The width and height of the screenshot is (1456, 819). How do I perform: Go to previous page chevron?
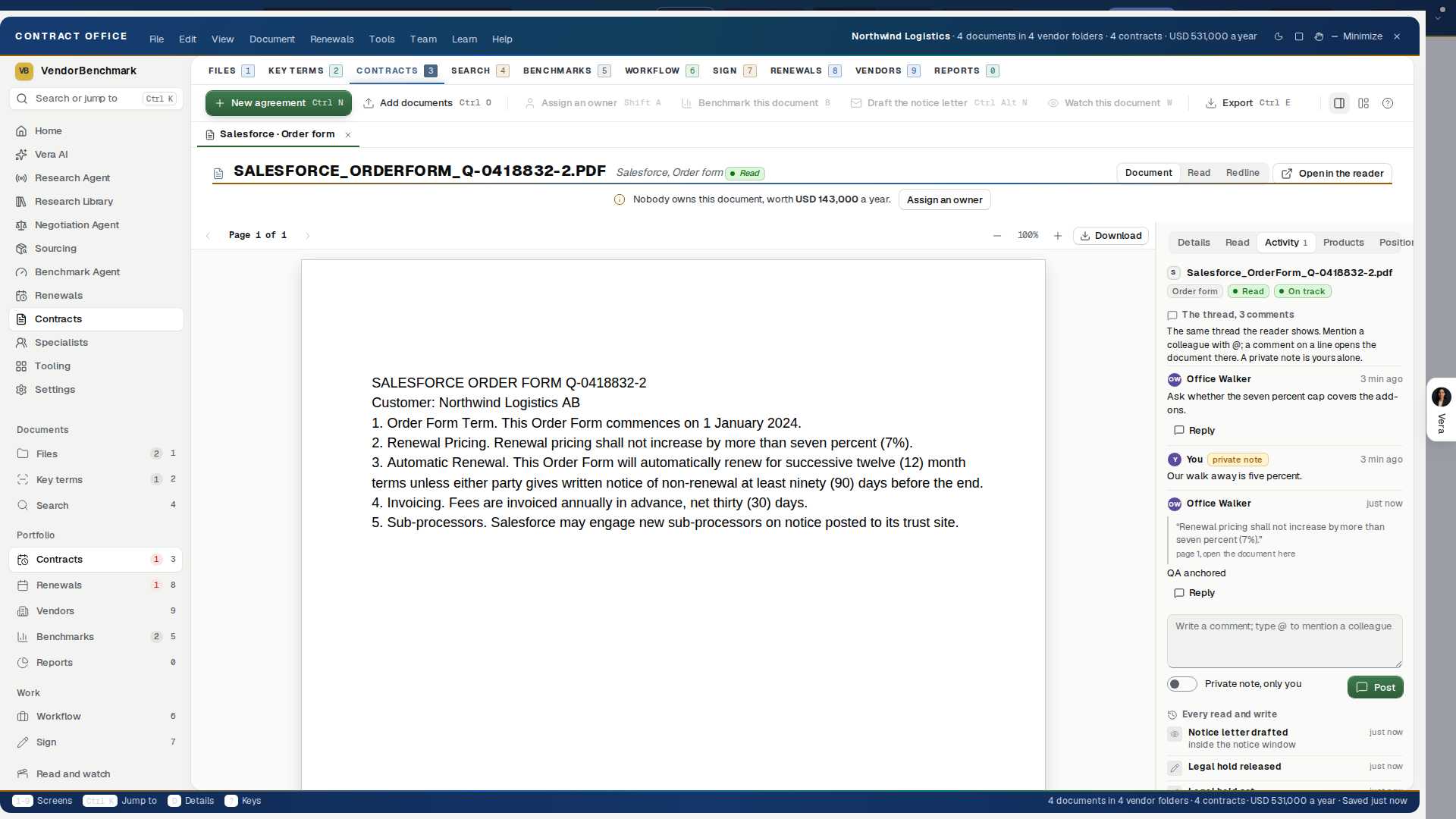208,236
